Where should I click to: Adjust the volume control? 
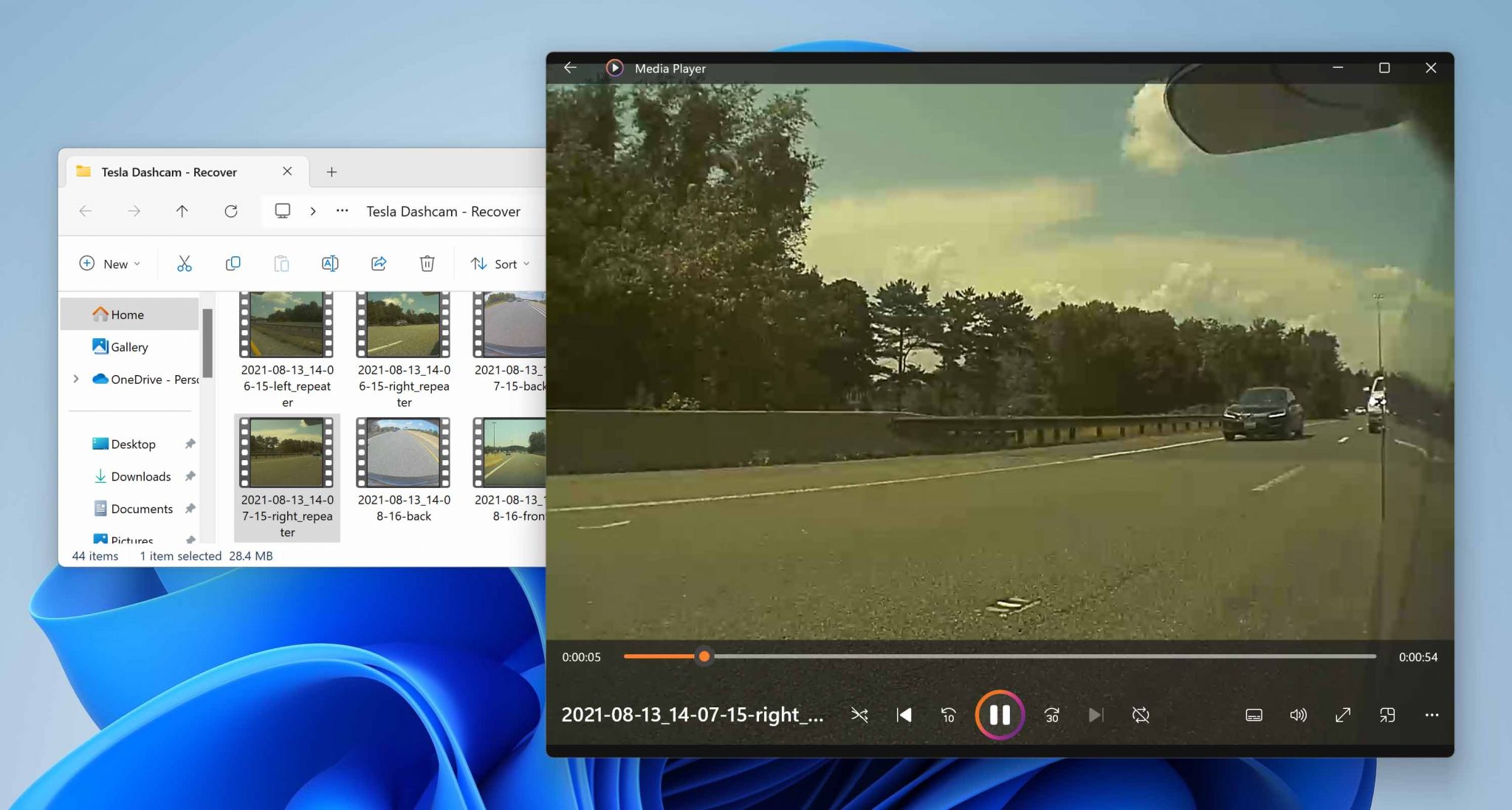[1298, 714]
